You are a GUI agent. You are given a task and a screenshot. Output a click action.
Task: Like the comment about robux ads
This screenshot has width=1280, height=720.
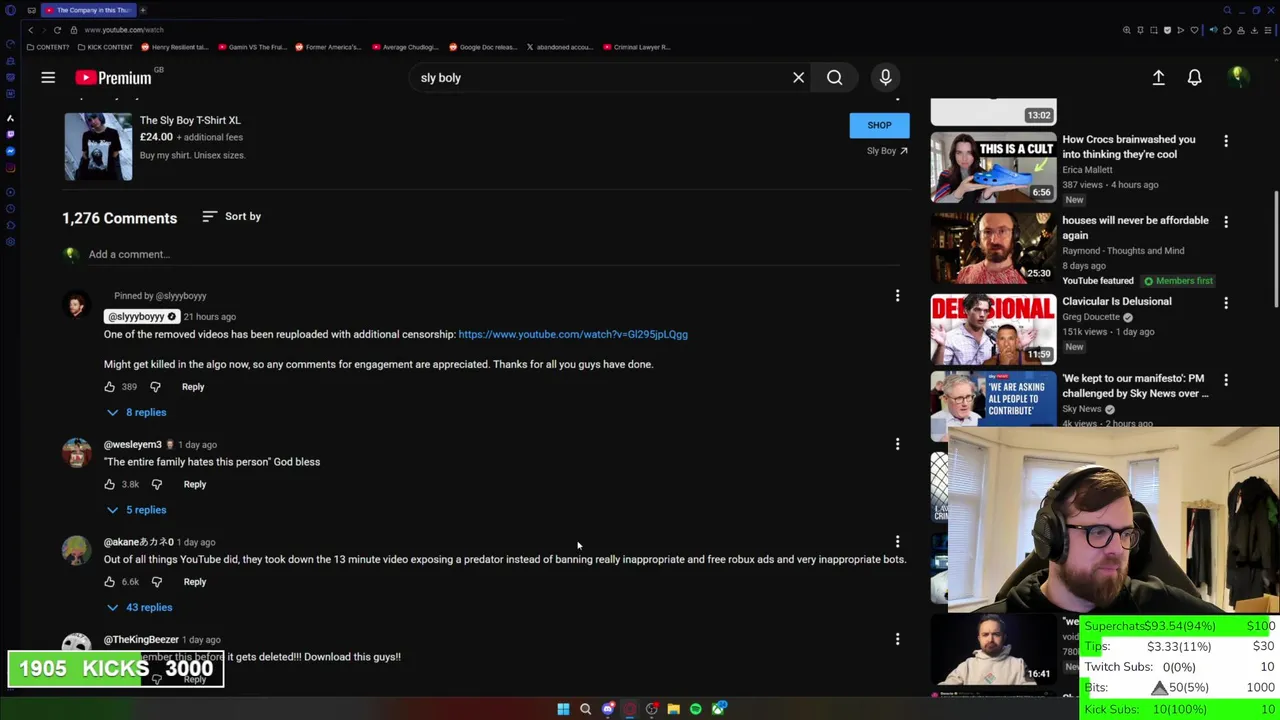point(110,582)
